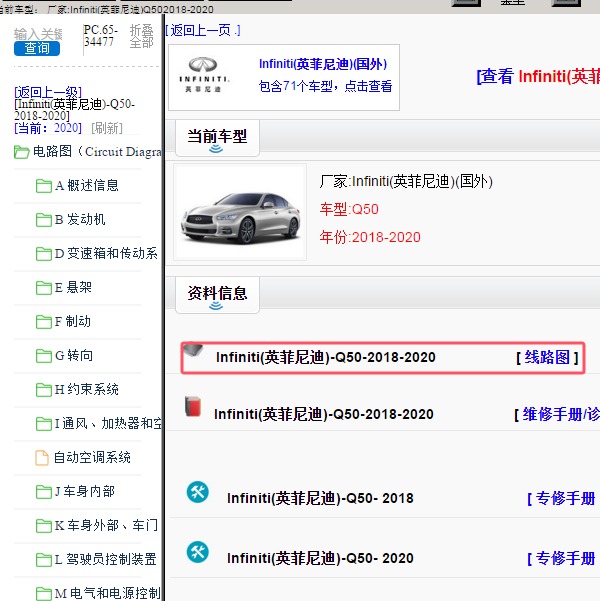600x601 pixels.
Task: Click folder icon for I 通风、加热器
Action: pos(44,424)
